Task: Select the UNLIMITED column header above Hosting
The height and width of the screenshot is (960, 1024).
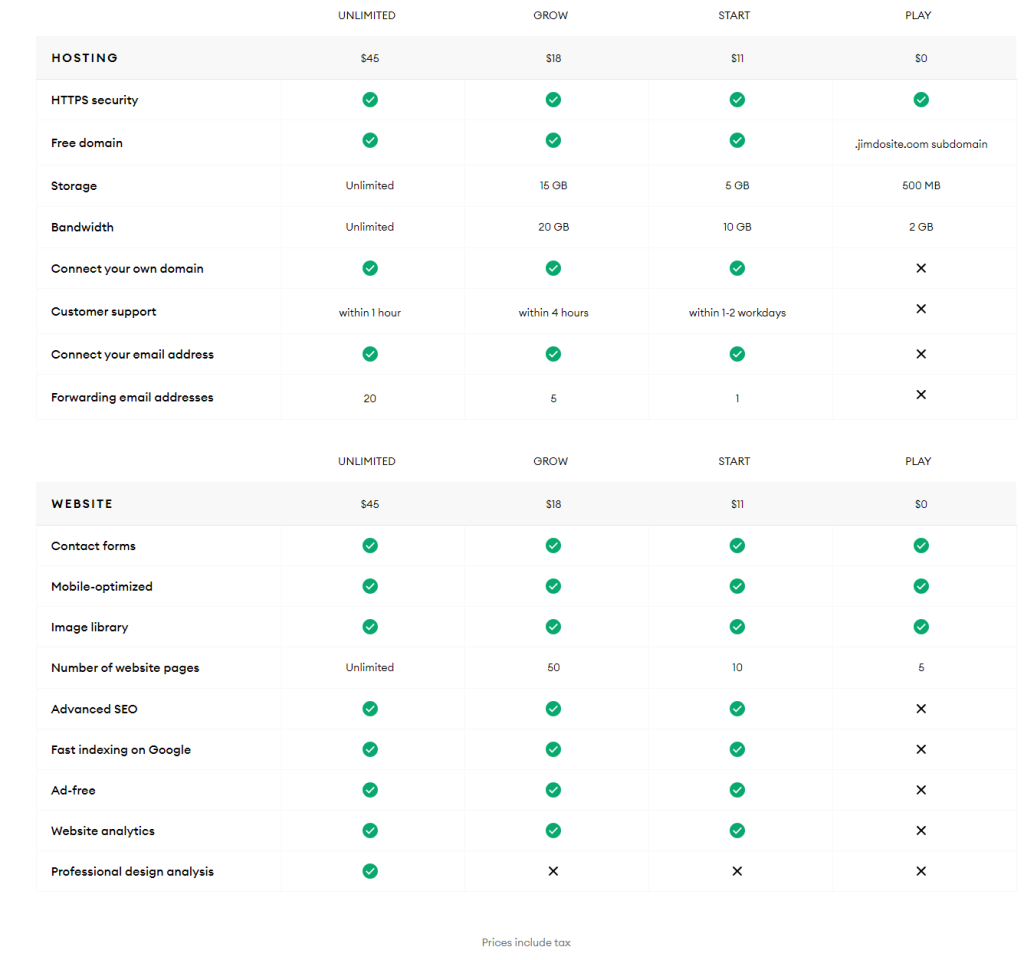Action: pyautogui.click(x=367, y=16)
